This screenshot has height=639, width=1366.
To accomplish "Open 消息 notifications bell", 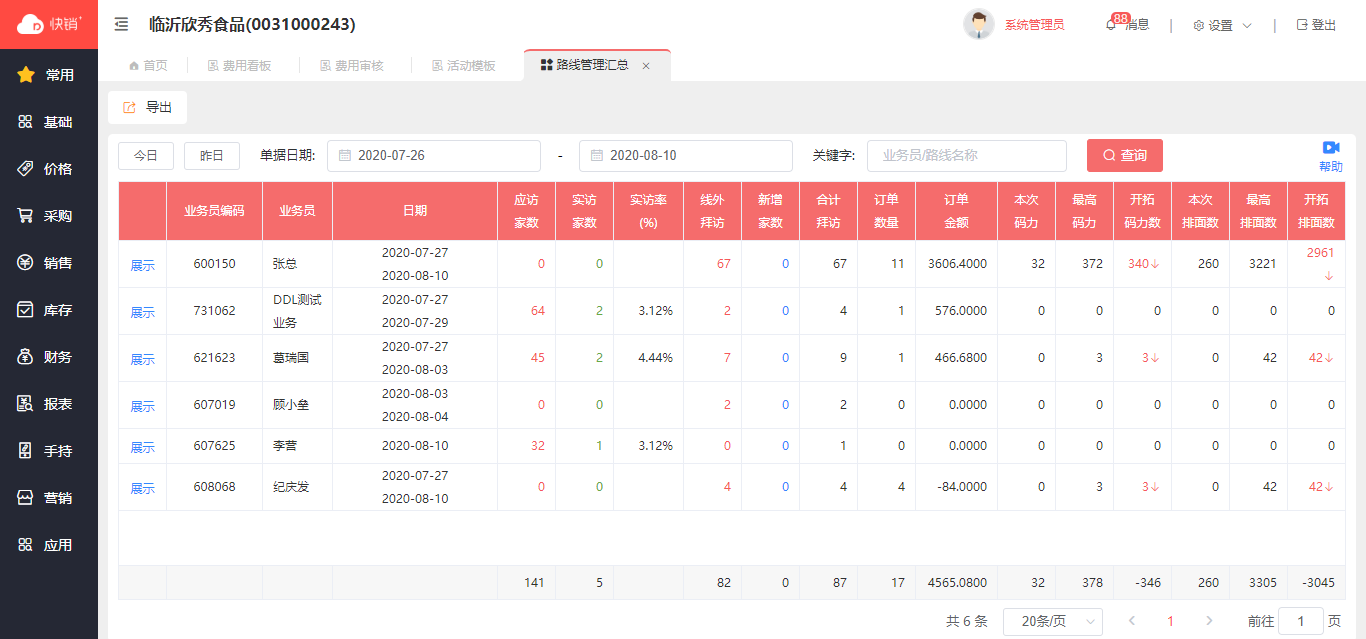I will tap(1127, 24).
